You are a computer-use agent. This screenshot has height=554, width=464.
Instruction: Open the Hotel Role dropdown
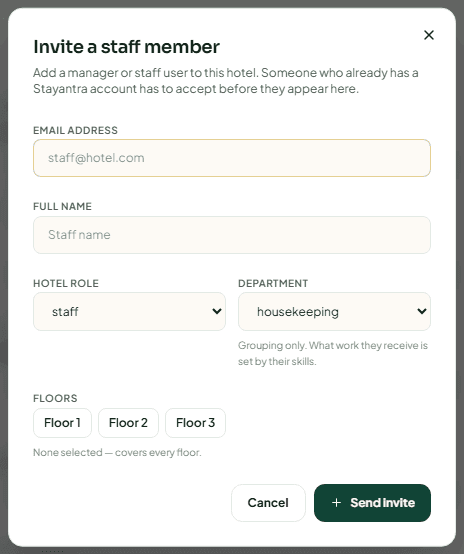coord(129,312)
